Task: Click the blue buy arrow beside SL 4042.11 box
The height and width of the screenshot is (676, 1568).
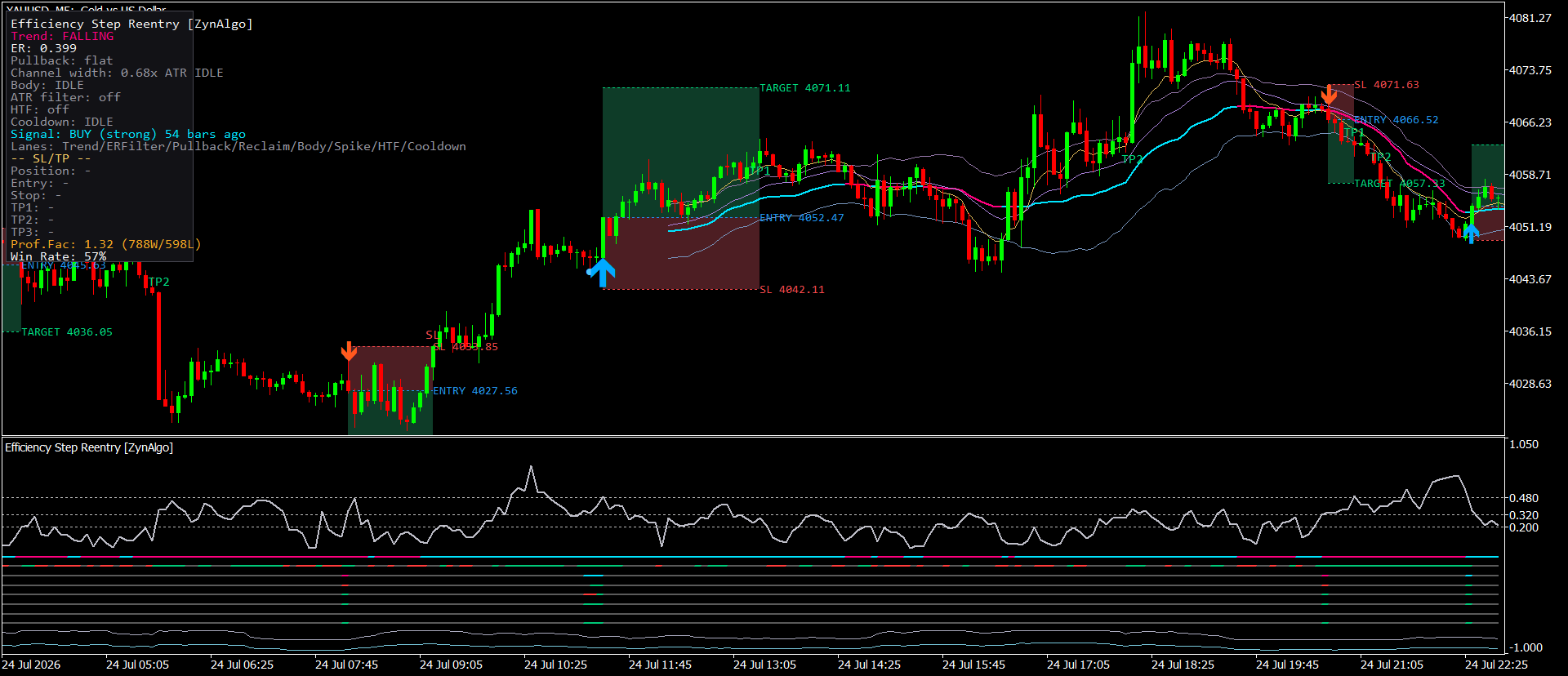Action: pos(602,273)
